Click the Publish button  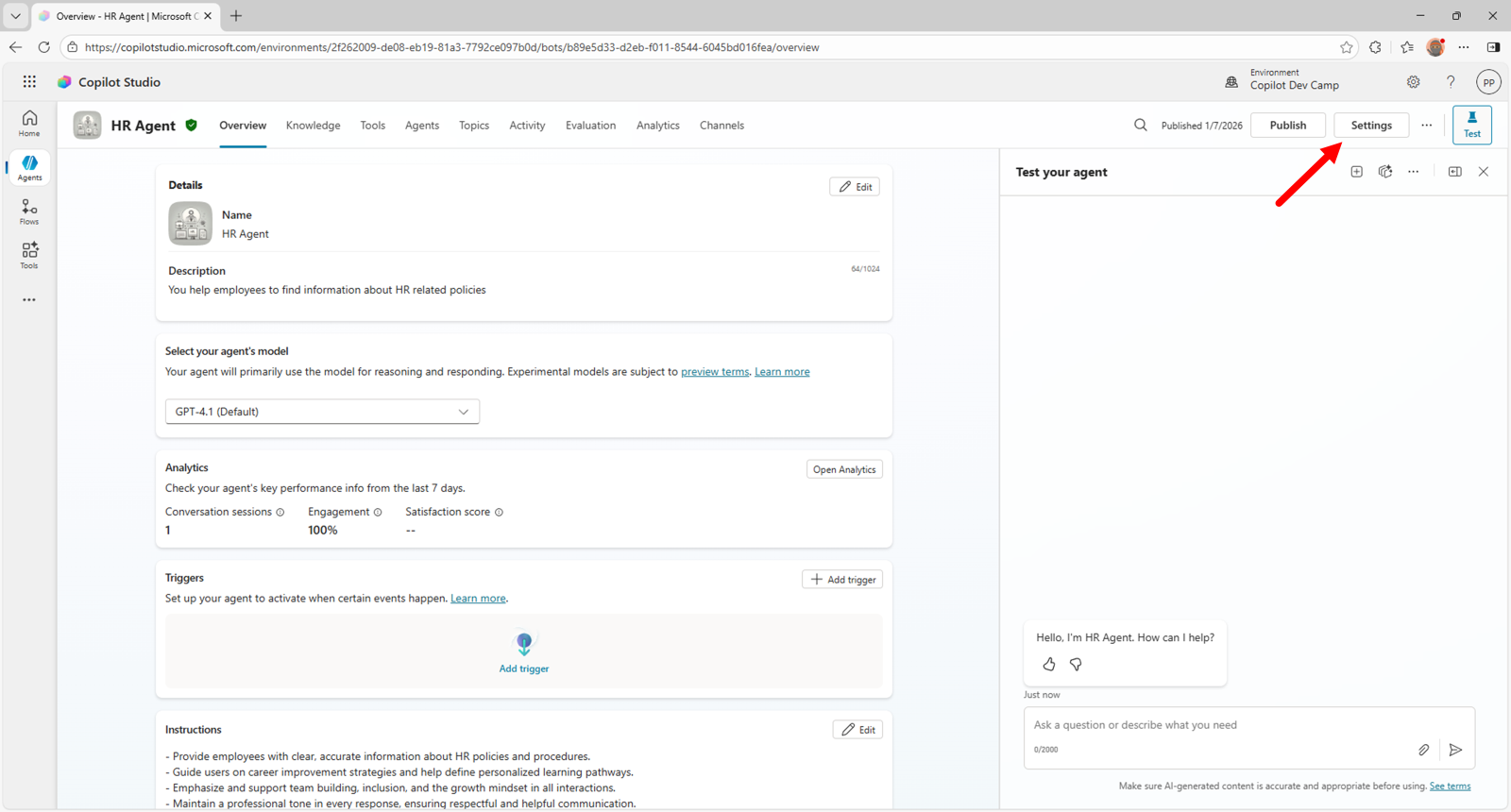click(x=1288, y=125)
